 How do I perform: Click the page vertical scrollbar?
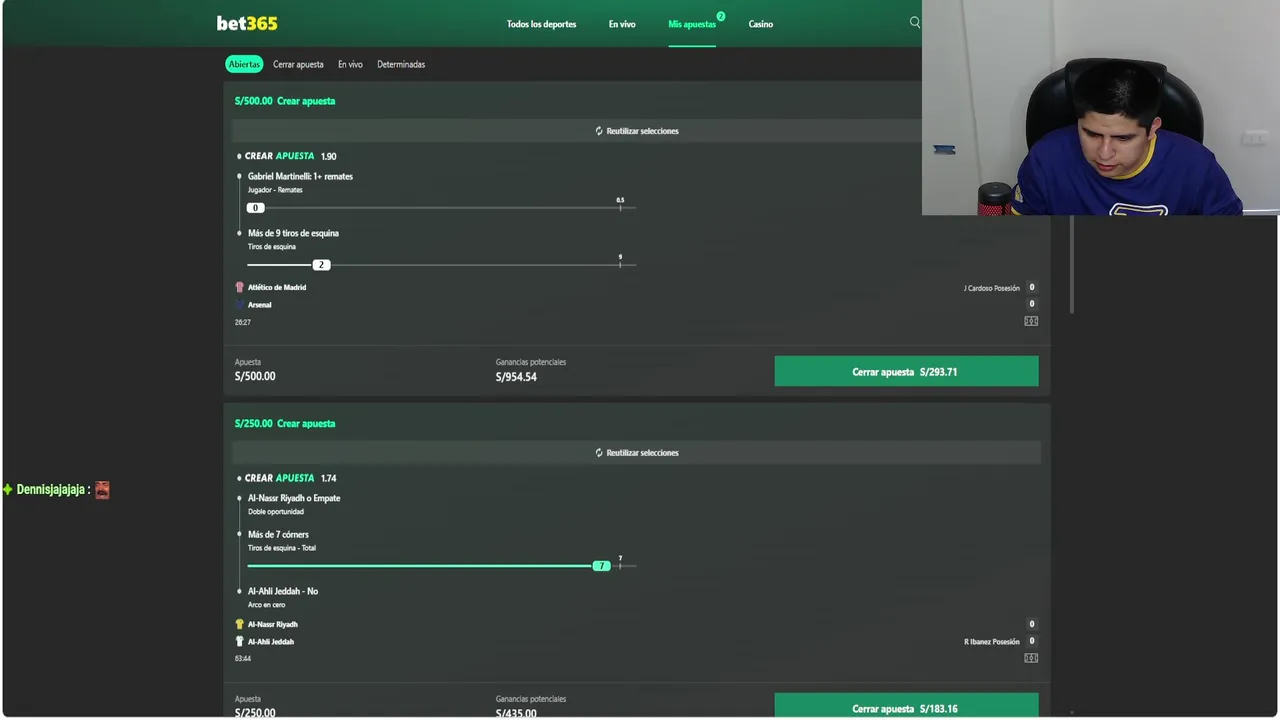coord(1072,265)
